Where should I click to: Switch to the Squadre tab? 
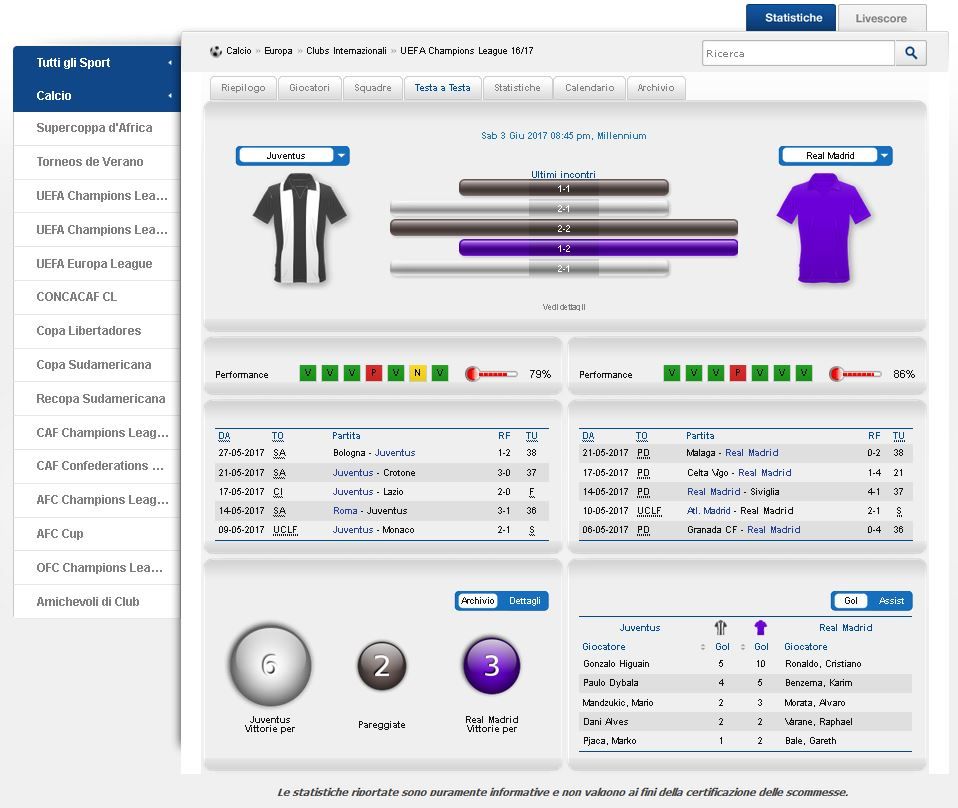tap(373, 87)
